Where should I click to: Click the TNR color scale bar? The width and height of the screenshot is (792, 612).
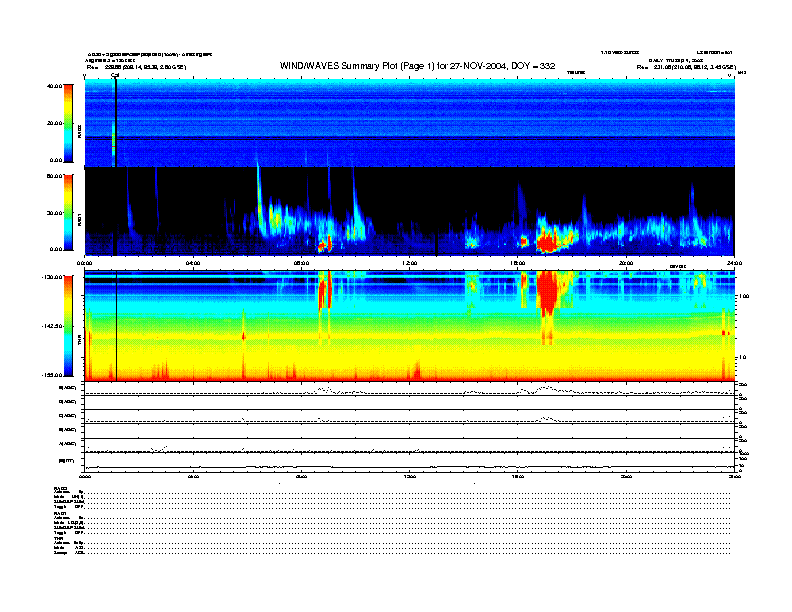68,326
